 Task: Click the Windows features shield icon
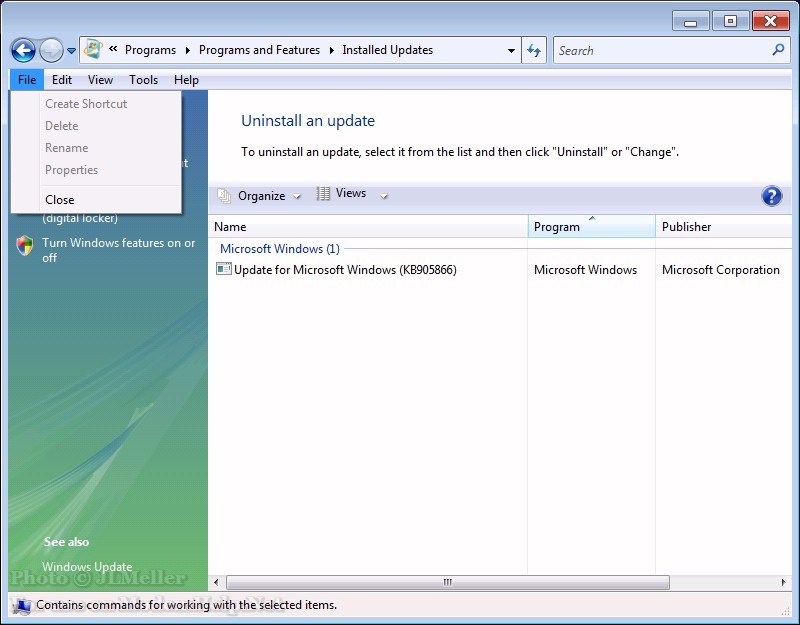[x=25, y=246]
